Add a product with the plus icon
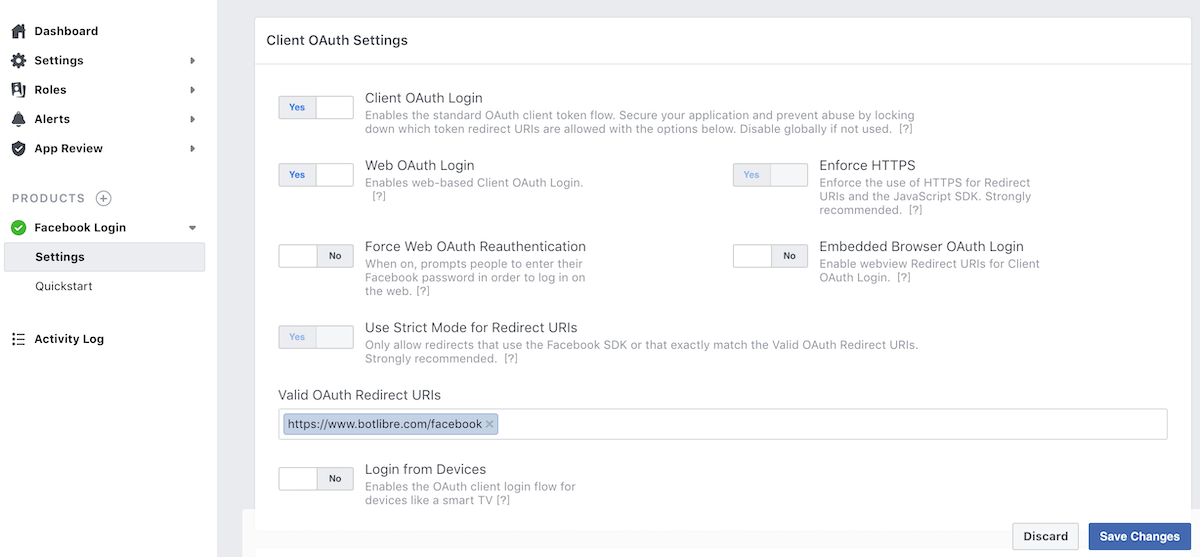This screenshot has height=557, width=1200. (x=103, y=198)
